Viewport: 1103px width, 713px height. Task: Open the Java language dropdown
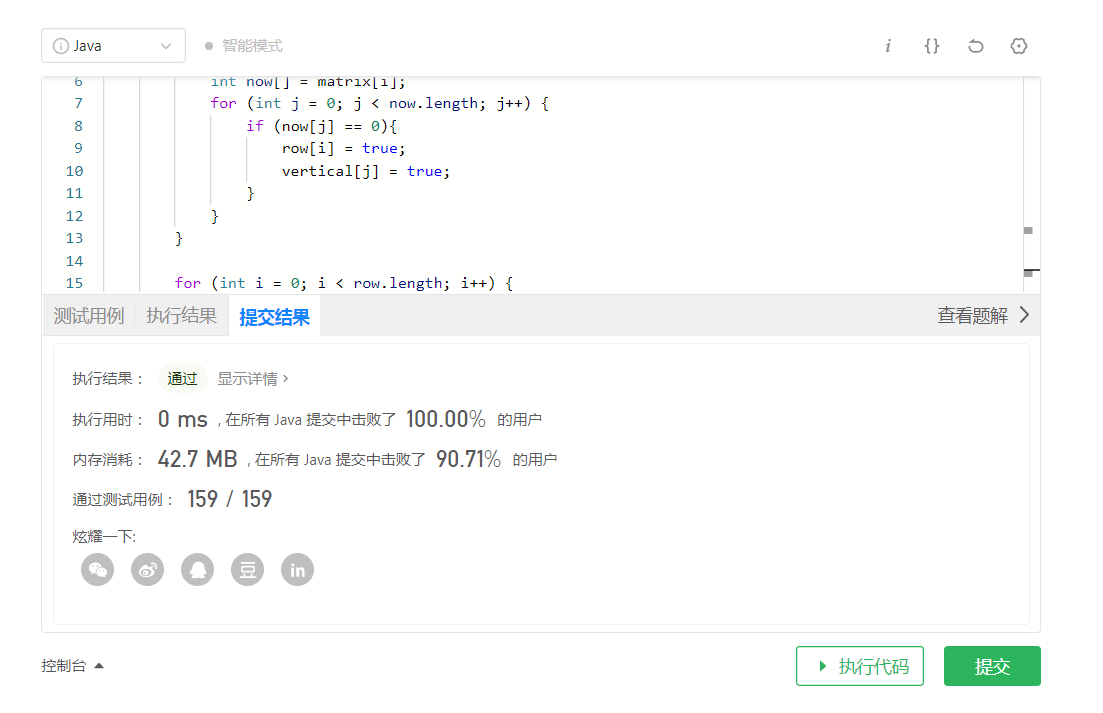113,46
